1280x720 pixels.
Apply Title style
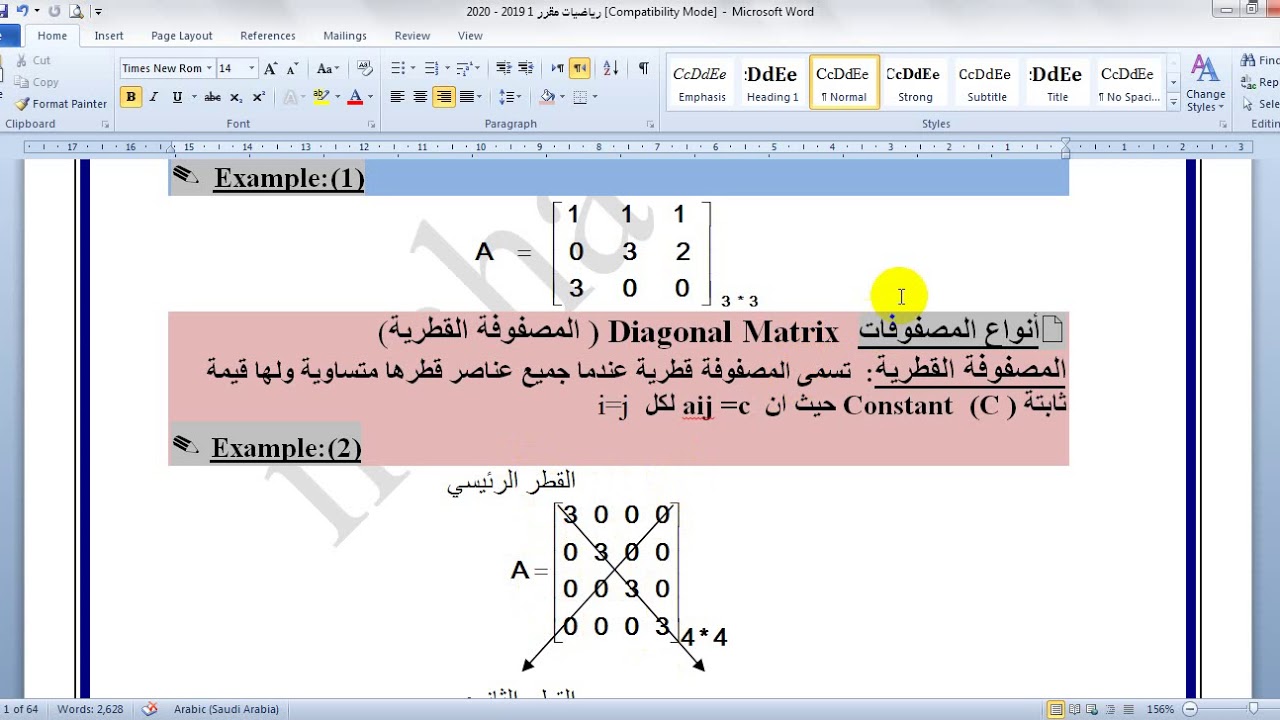[1057, 83]
